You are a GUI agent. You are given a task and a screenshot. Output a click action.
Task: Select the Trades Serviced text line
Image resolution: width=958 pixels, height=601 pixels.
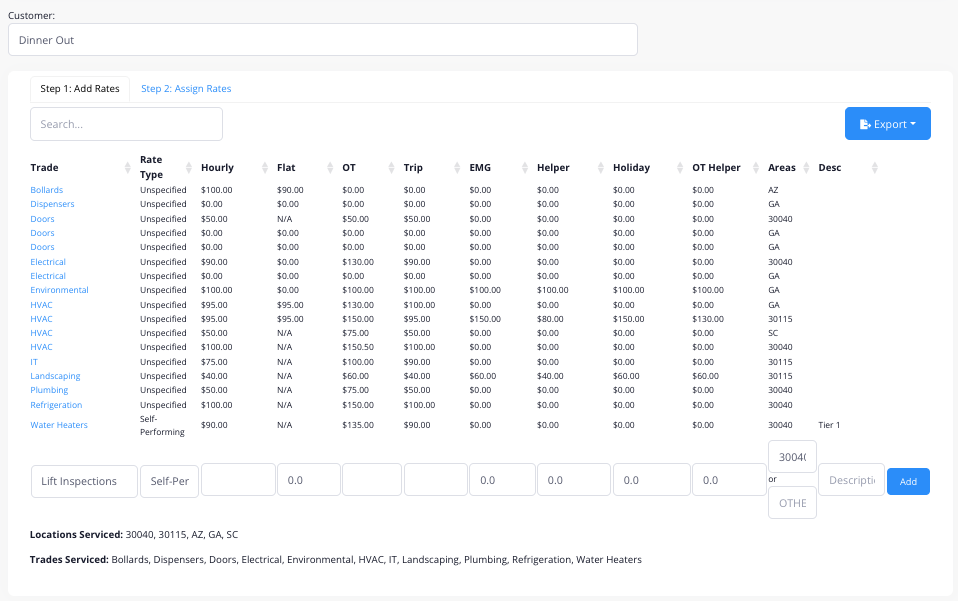coord(336,559)
